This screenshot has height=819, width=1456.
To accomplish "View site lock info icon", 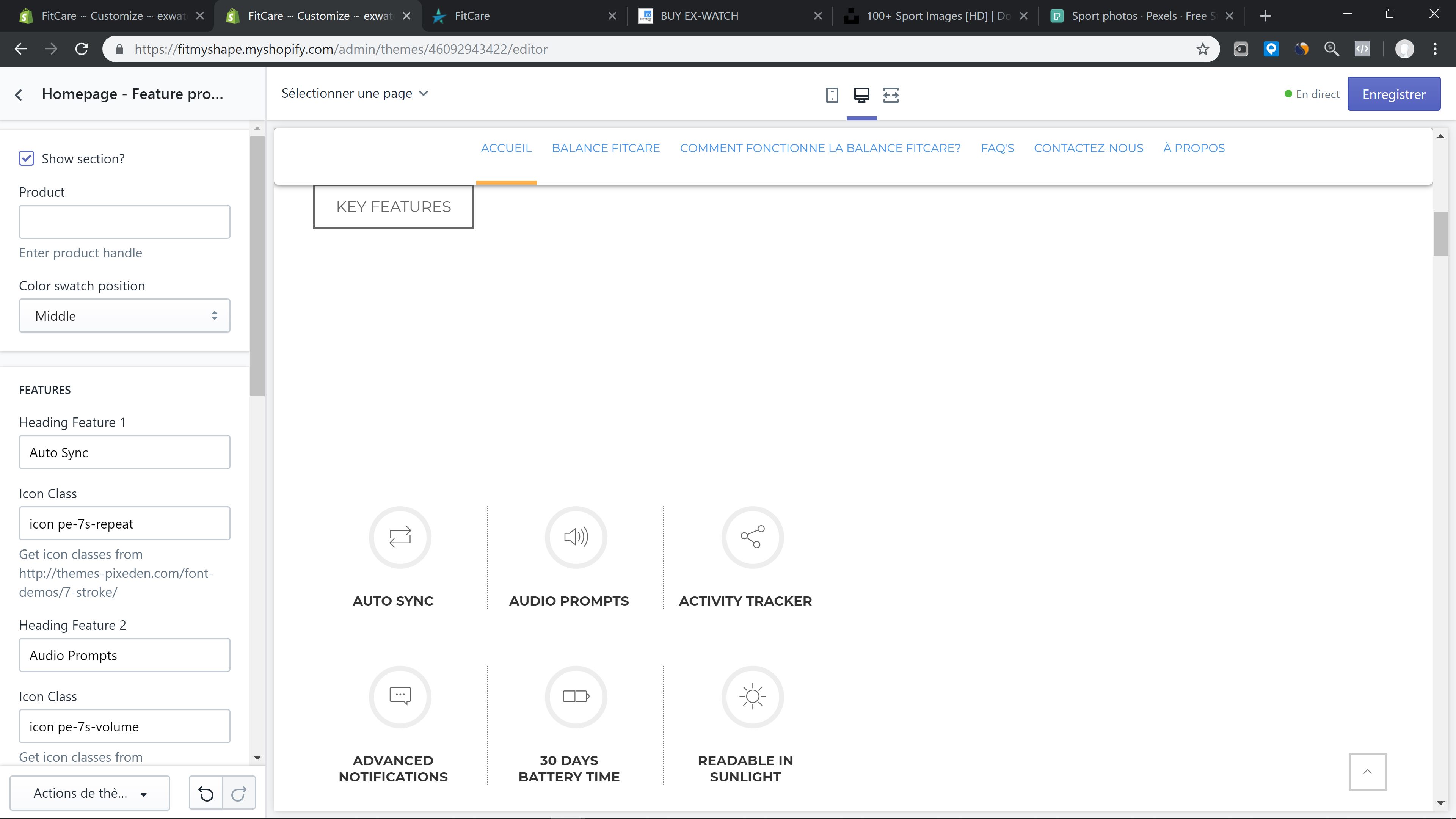I will [x=119, y=49].
